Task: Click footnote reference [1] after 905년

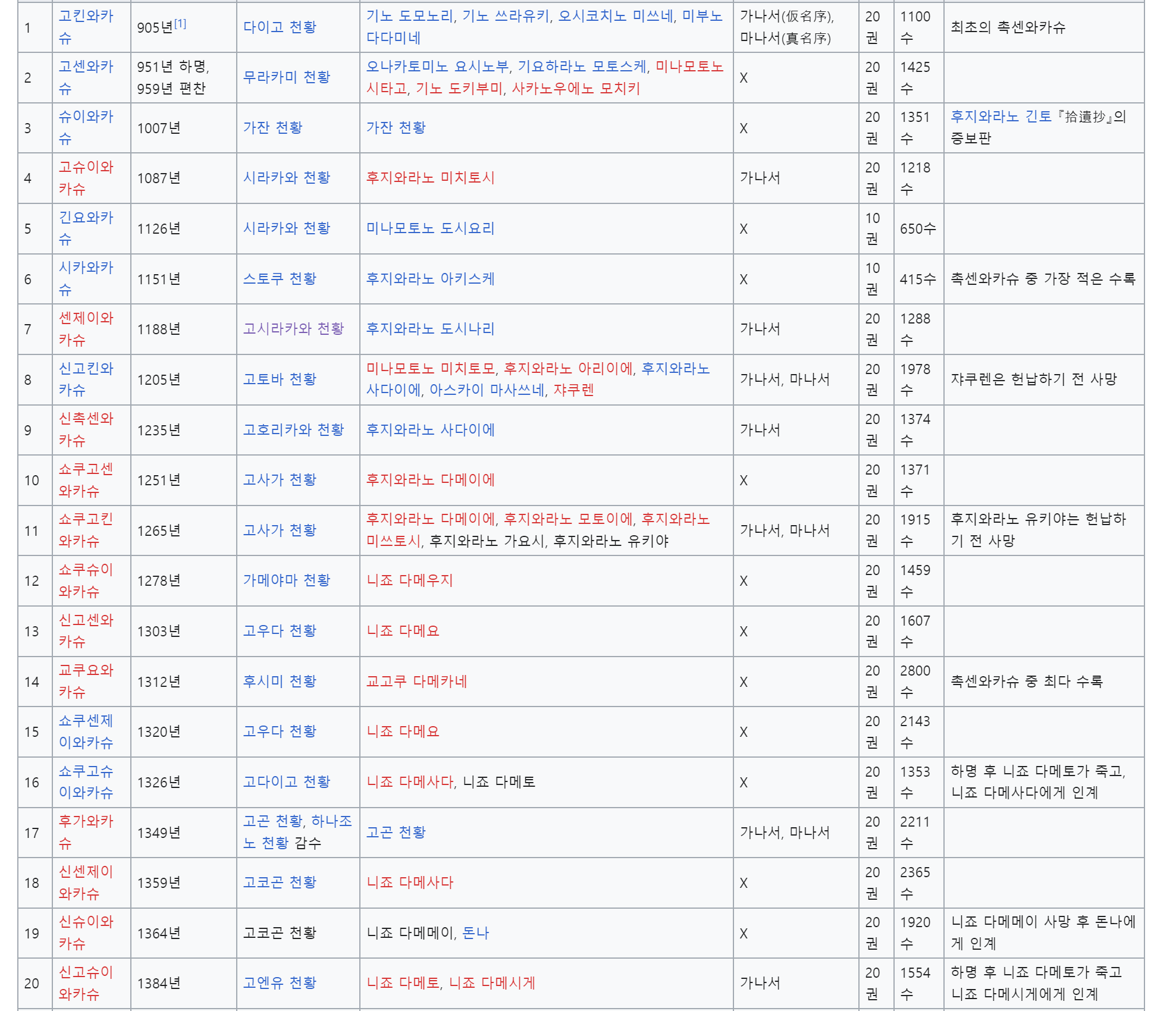Action: click(x=180, y=24)
